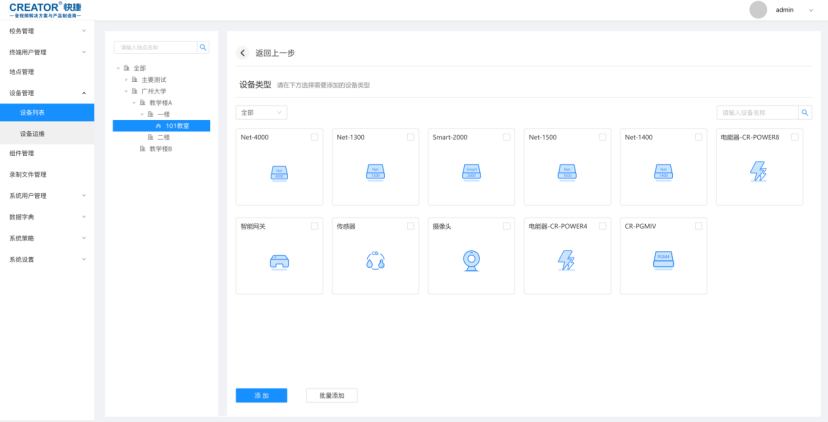Select the Smart-2000 device icon
828x422 pixels.
coord(471,172)
